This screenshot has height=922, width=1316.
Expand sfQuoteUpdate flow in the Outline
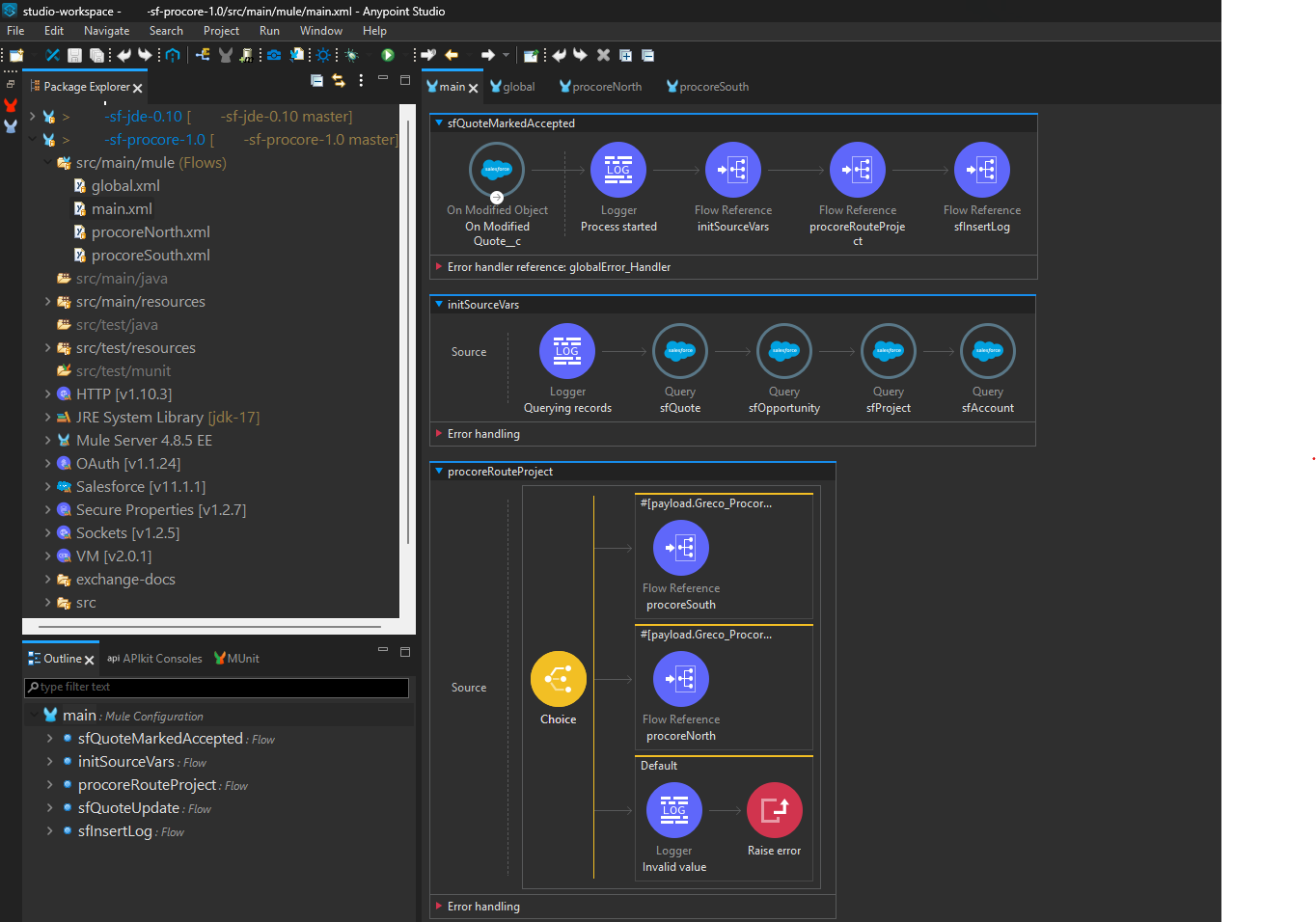click(49, 807)
